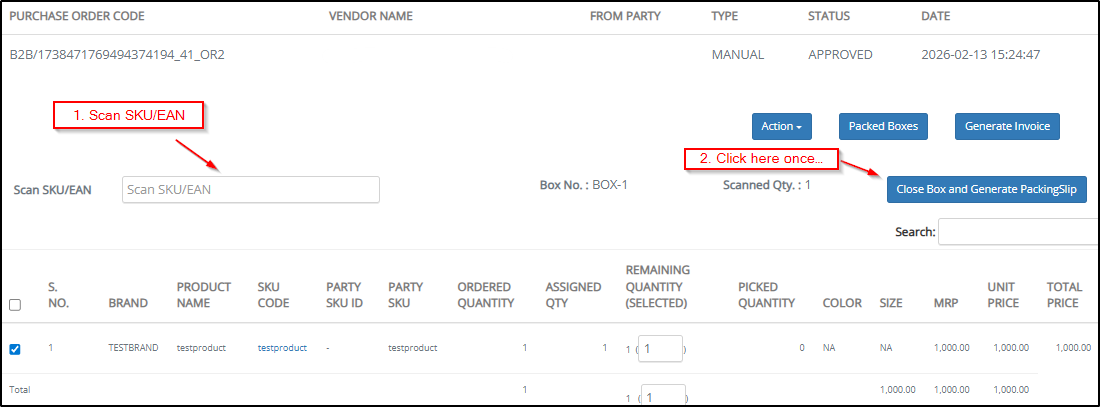This screenshot has width=1100, height=407.
Task: Edit remaining quantity field in row 1
Action: click(660, 349)
